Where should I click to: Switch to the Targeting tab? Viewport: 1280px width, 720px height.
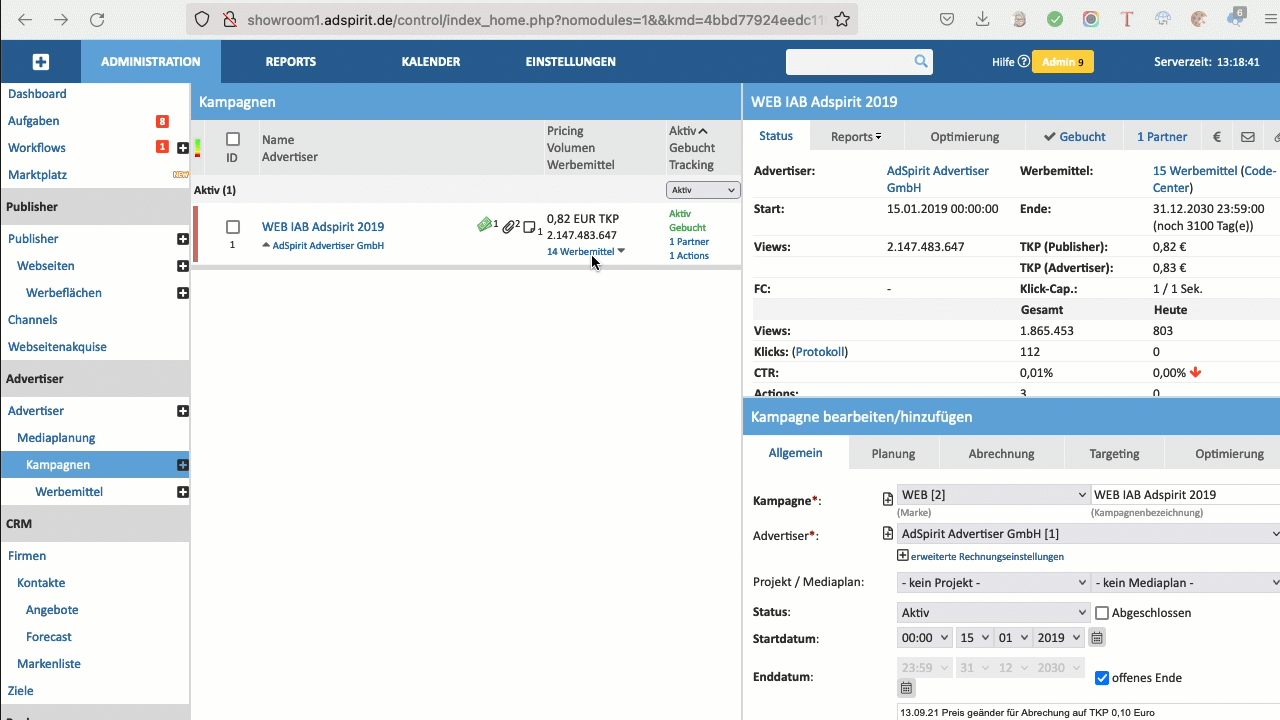click(x=1115, y=453)
